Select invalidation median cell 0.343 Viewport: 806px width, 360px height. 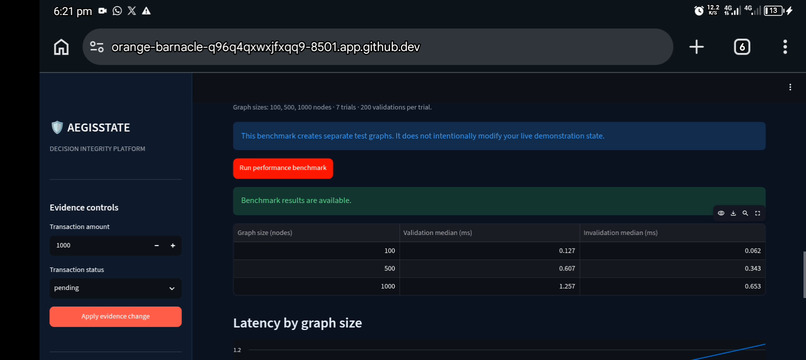point(672,268)
